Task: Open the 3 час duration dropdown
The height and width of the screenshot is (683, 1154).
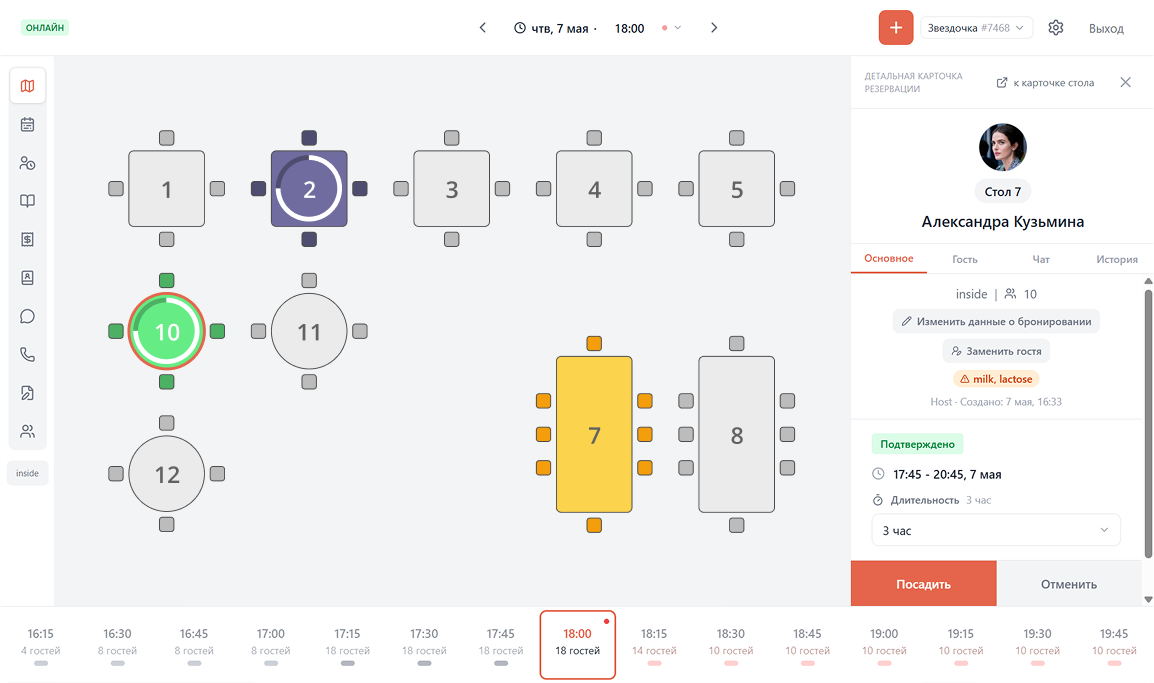Action: click(x=996, y=530)
